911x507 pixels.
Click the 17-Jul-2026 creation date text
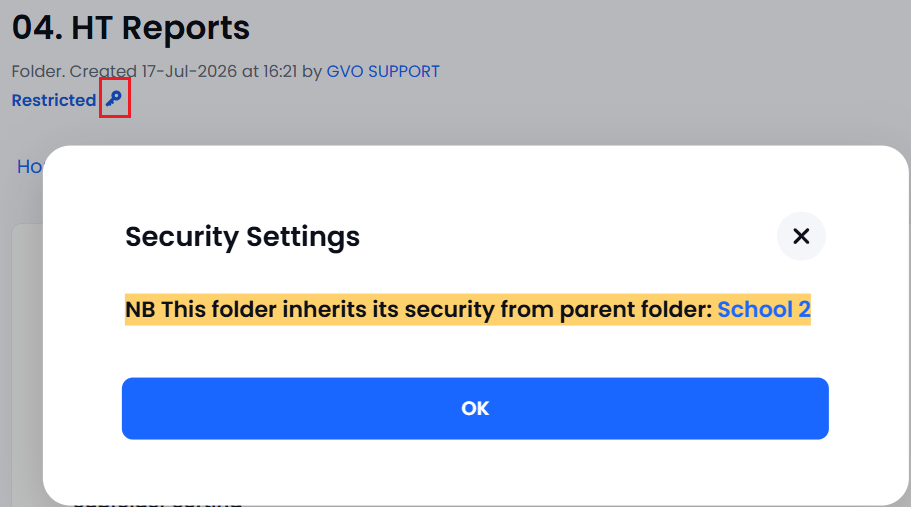point(189,71)
